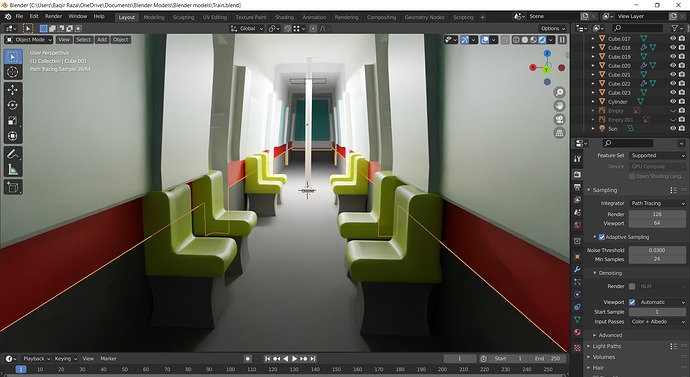
Task: Activate the Scale tool
Action: tap(13, 121)
